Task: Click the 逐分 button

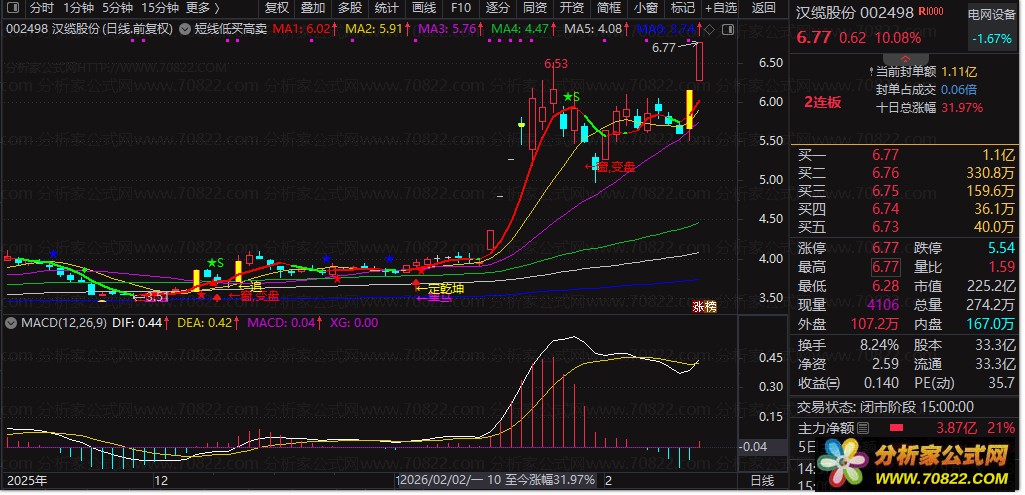Action: [x=498, y=9]
